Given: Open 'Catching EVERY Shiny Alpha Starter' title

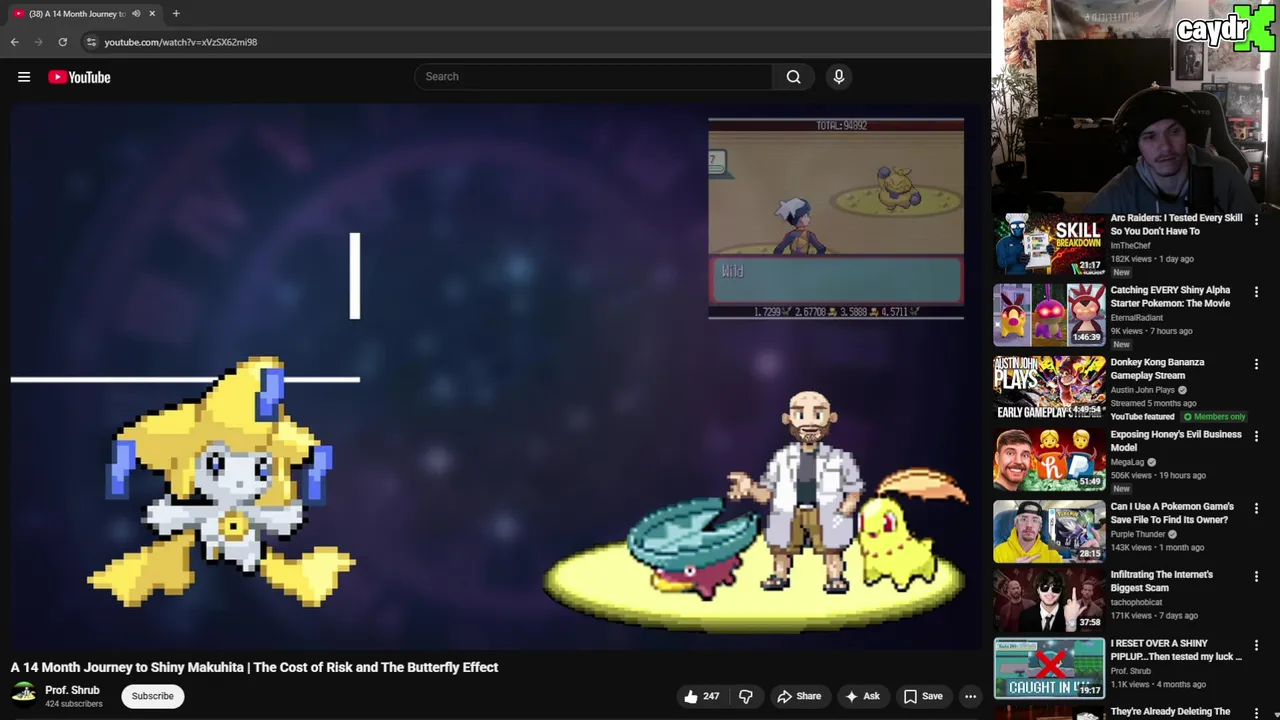Looking at the screenshot, I should 1170,296.
